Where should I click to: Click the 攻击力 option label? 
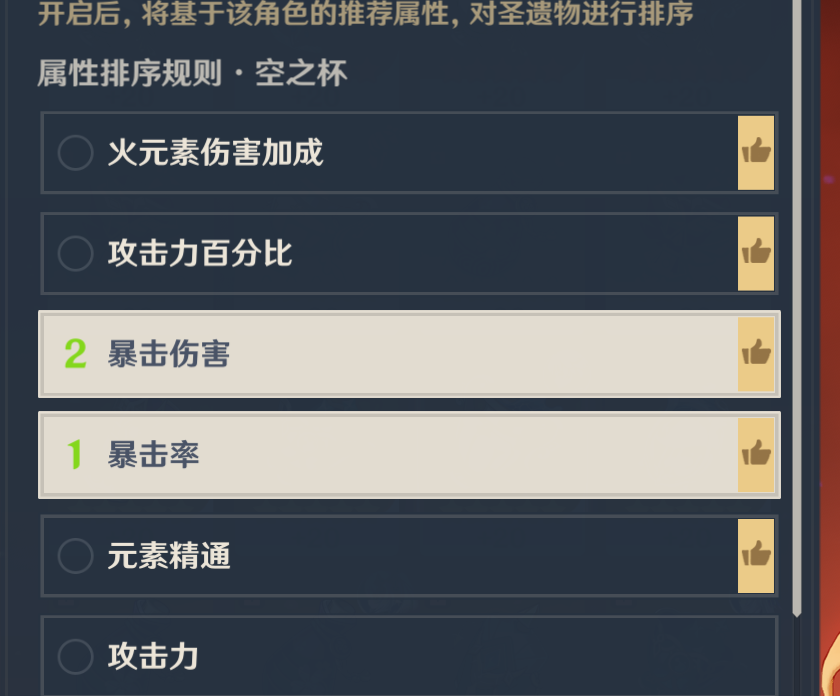click(x=153, y=657)
